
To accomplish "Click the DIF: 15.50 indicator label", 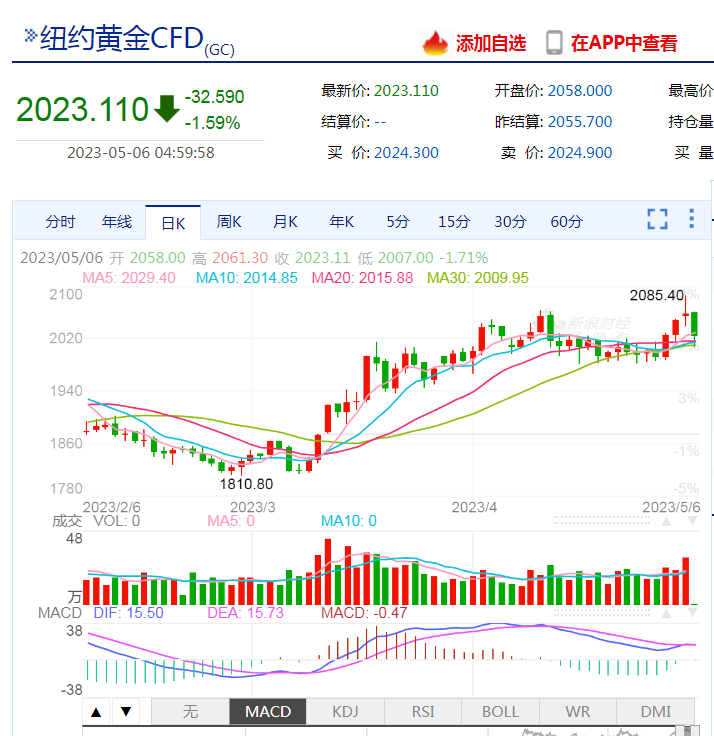I will [128, 613].
